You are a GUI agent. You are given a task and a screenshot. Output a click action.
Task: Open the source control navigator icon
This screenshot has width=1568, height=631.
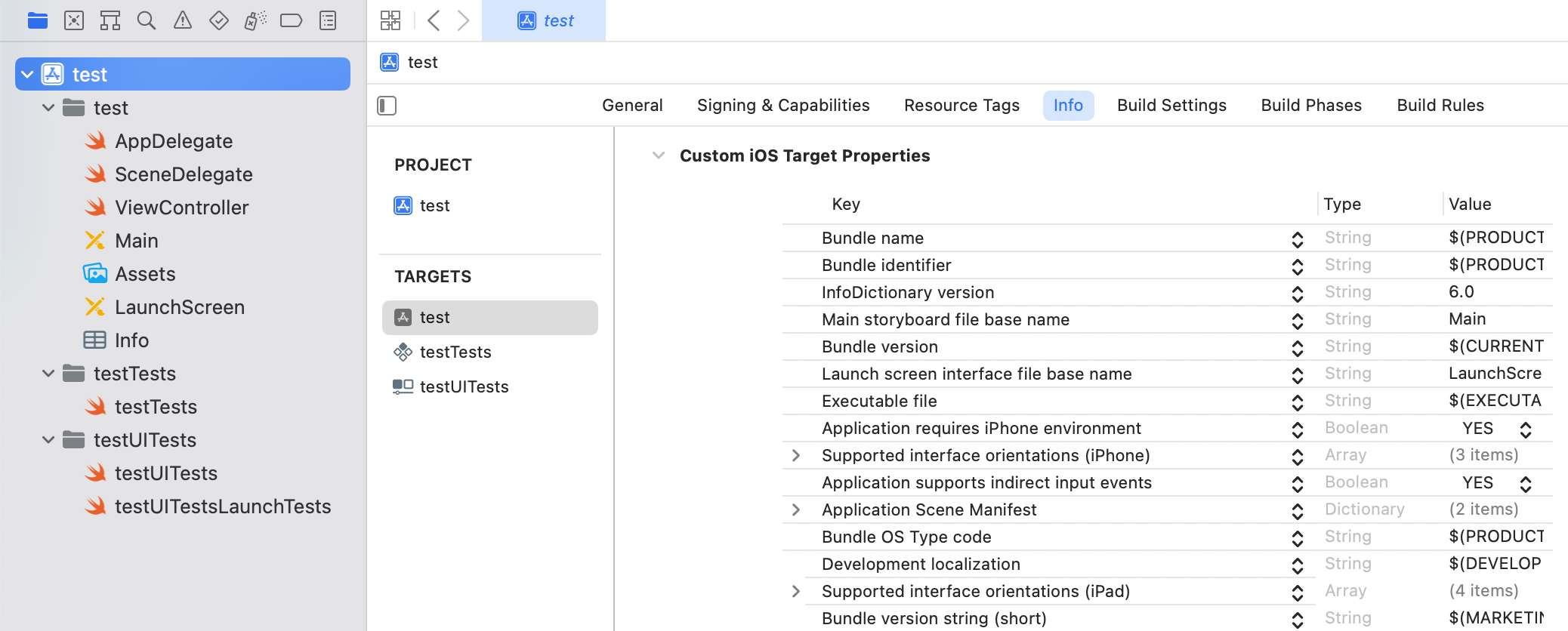(74, 20)
